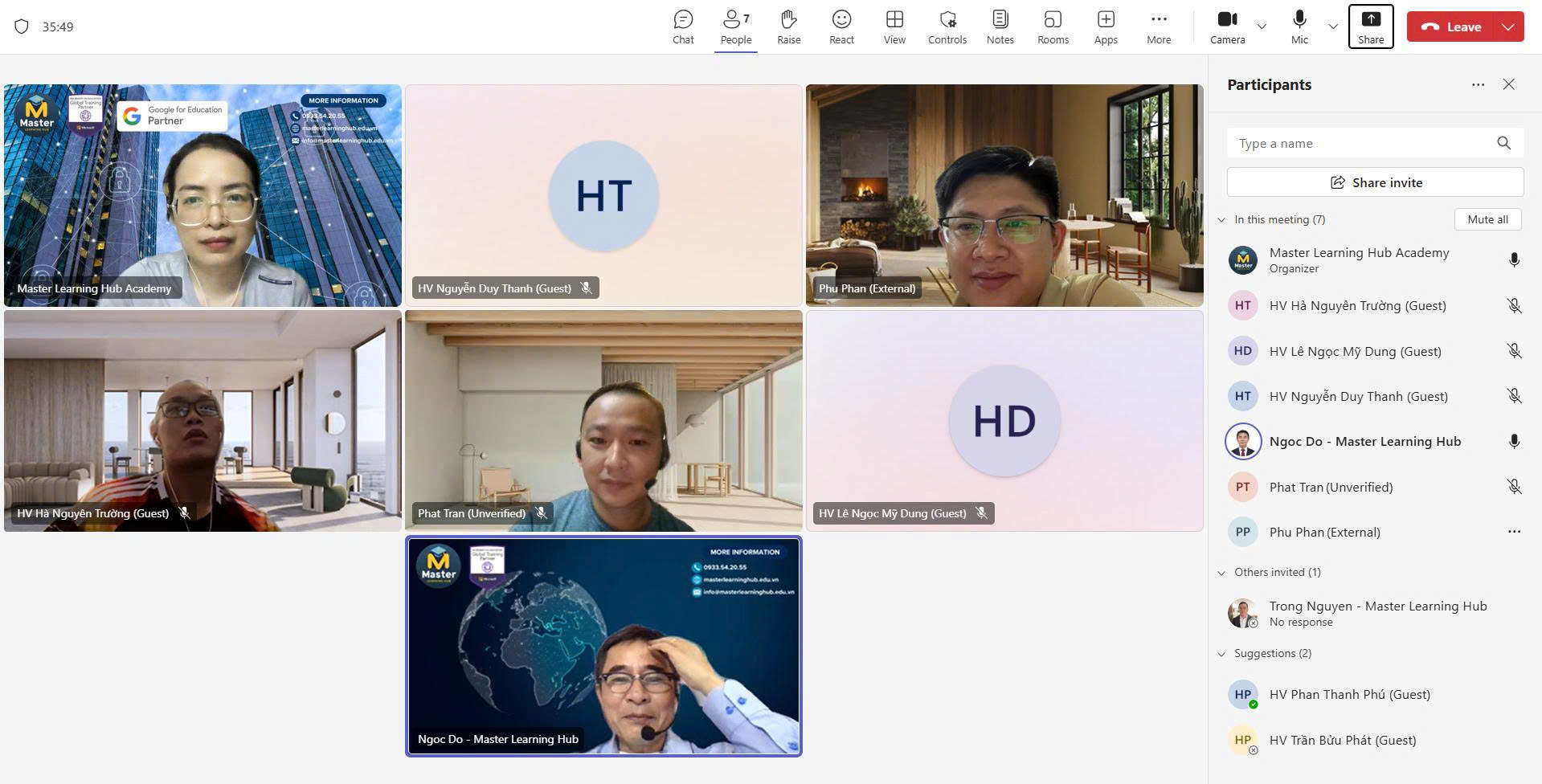Click the Raise hand icon
Image resolution: width=1542 pixels, height=784 pixels.
(788, 27)
